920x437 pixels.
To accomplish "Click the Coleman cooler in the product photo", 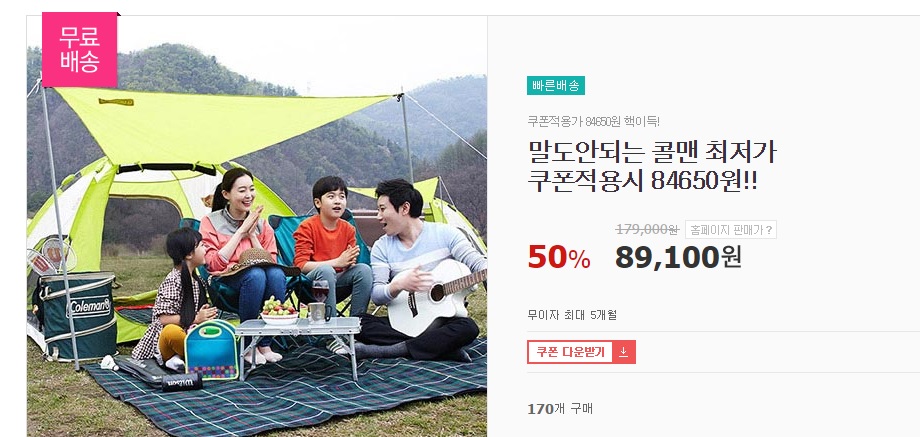I will tap(76, 314).
